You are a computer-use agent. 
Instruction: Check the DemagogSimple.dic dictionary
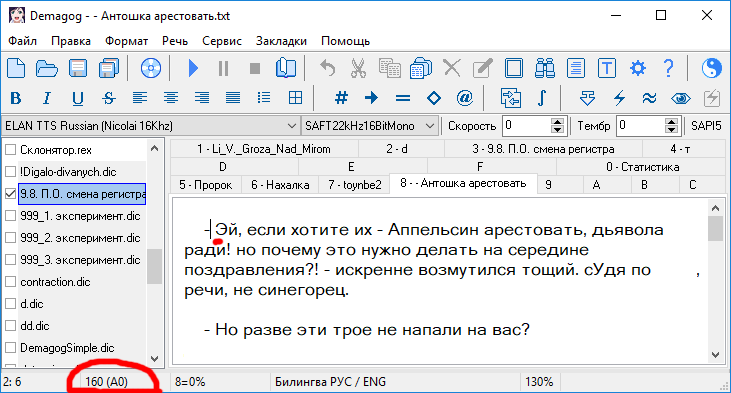click(10, 347)
